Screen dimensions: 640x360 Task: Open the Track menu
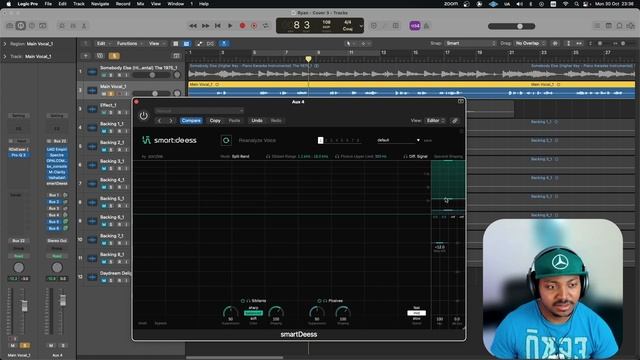79,4
